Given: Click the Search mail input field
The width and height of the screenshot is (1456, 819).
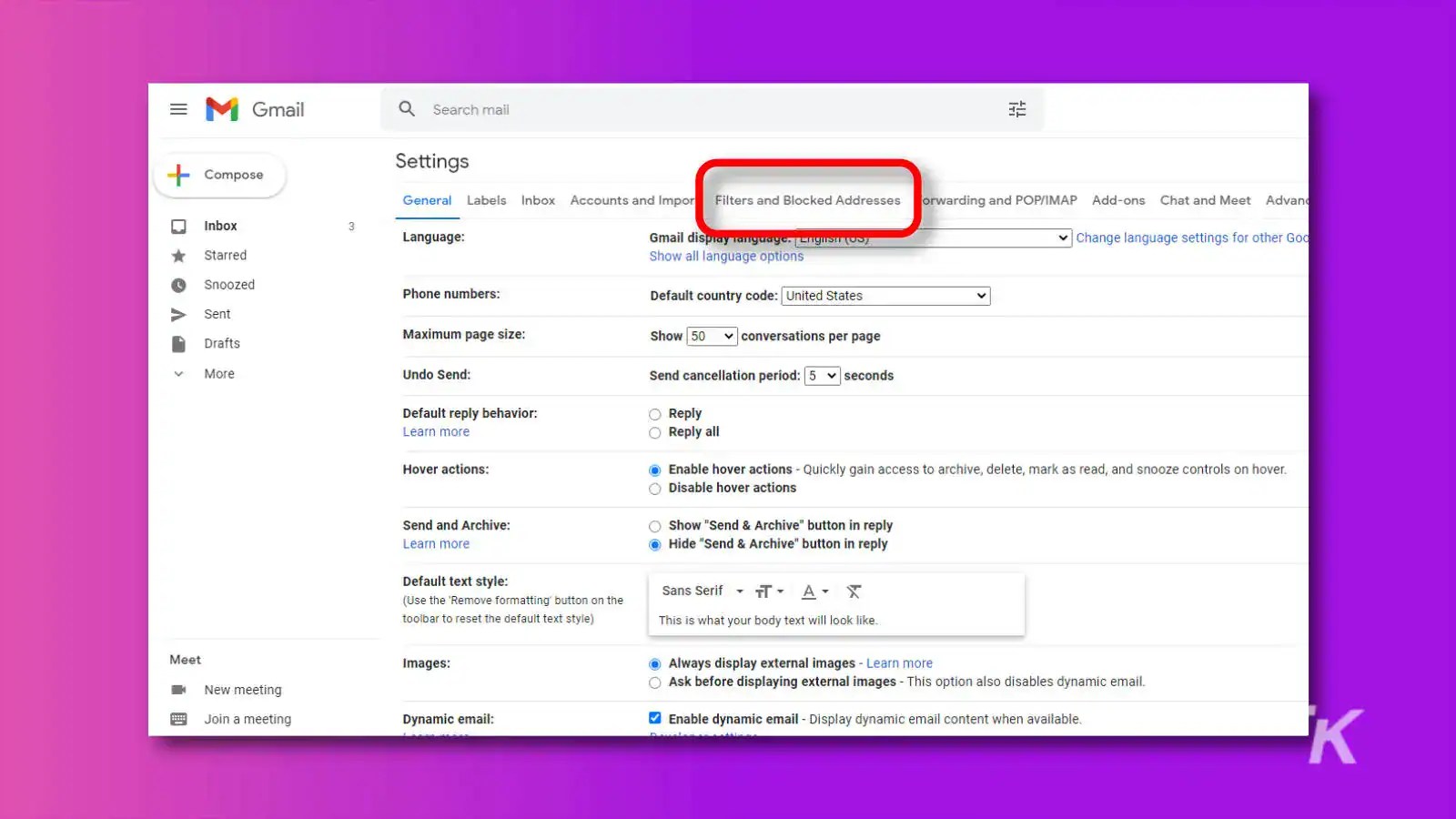Looking at the screenshot, I should 546,109.
